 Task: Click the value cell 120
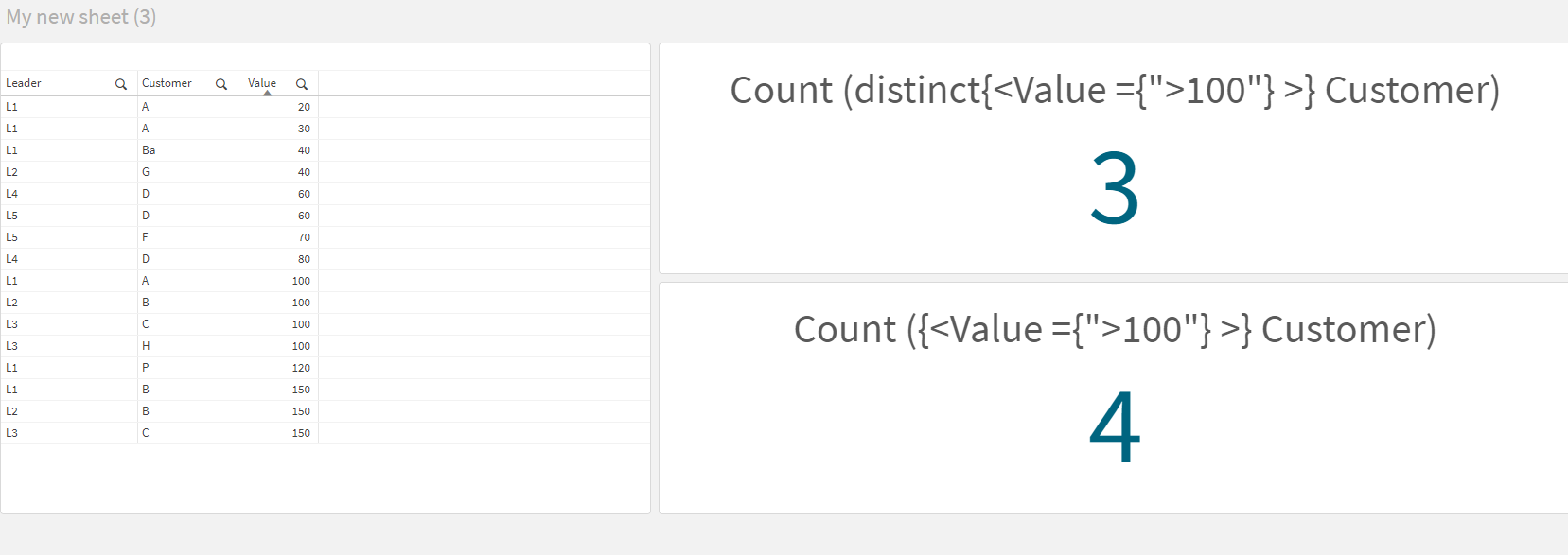click(x=301, y=368)
